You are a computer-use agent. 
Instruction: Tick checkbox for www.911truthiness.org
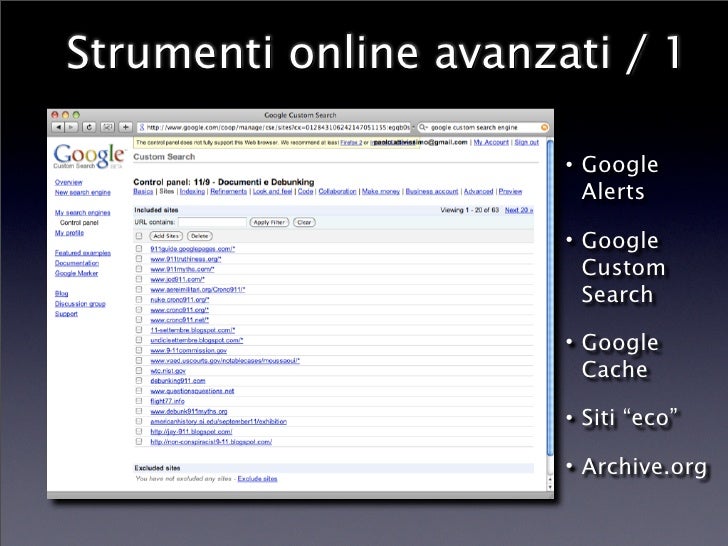coord(139,259)
